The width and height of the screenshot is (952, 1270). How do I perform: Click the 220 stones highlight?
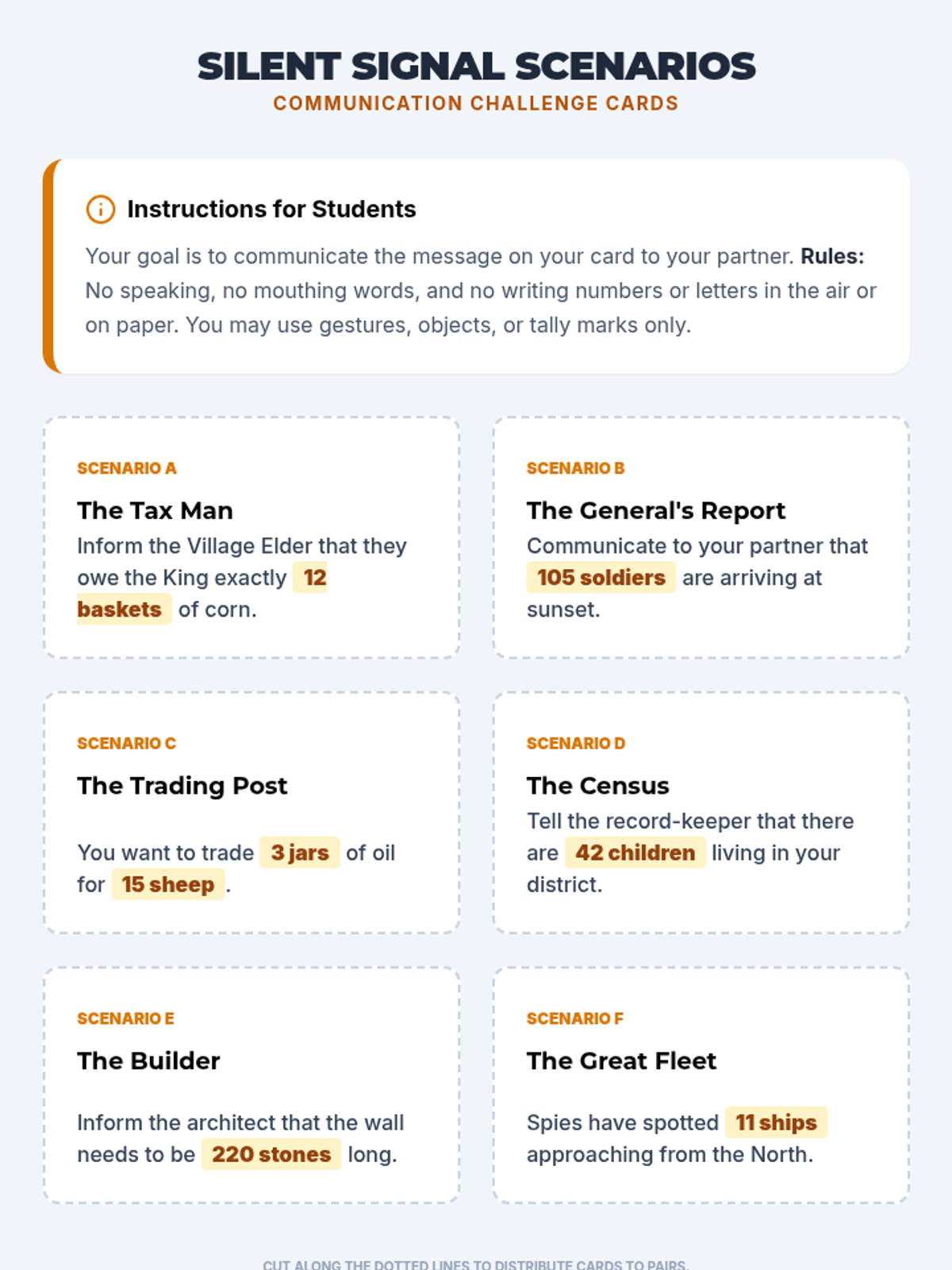coord(271,1154)
